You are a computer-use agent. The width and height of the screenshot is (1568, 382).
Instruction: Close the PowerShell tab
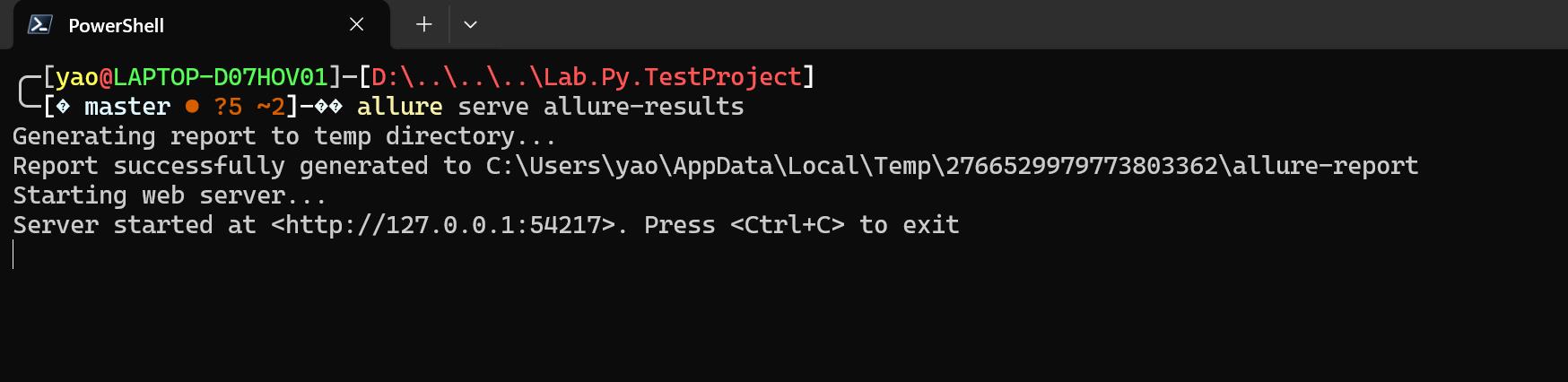[356, 25]
